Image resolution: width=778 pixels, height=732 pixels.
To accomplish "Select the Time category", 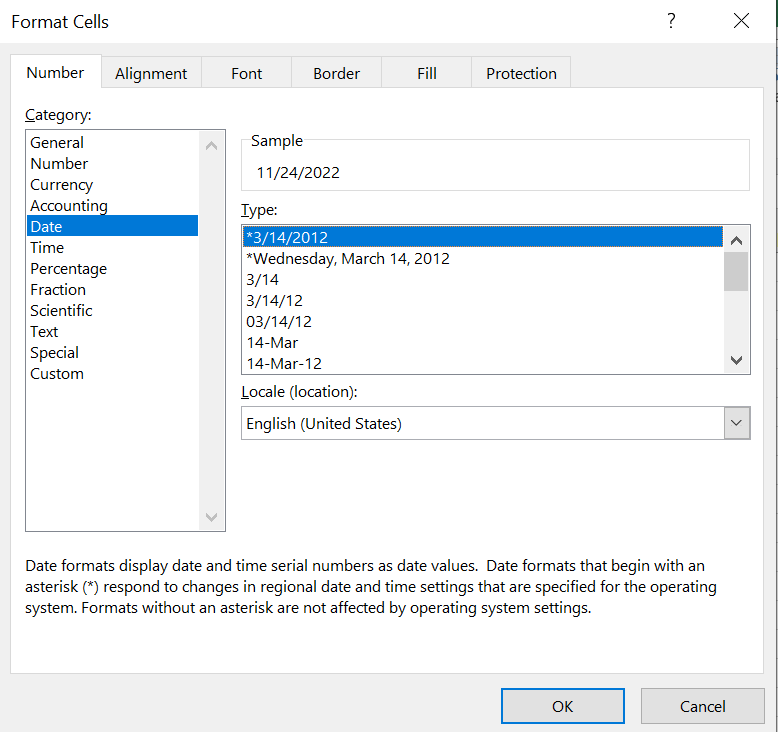I will (x=47, y=248).
